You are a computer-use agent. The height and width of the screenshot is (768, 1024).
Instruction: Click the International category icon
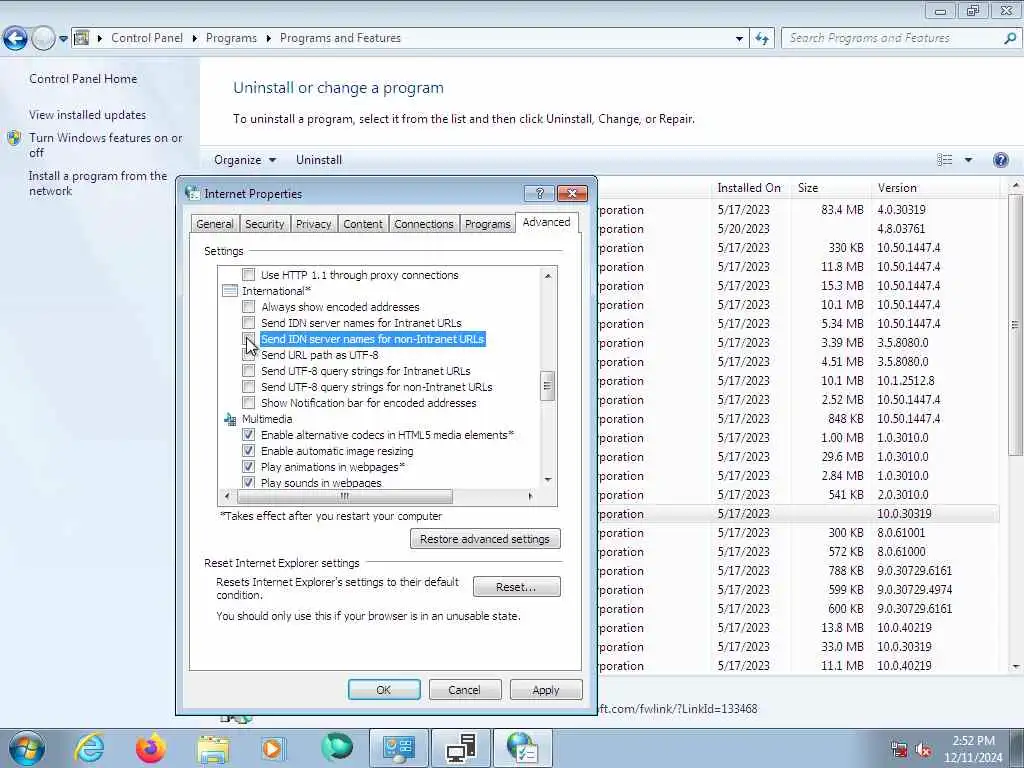[x=230, y=291]
